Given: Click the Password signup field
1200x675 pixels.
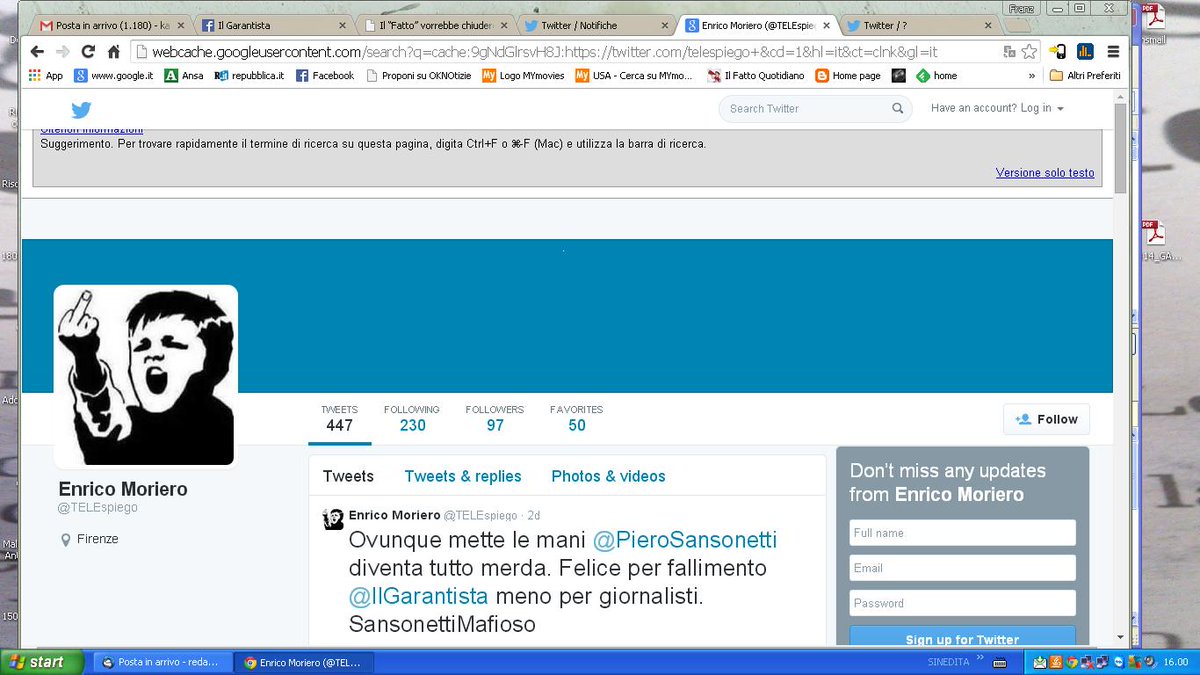Looking at the screenshot, I should 962,603.
